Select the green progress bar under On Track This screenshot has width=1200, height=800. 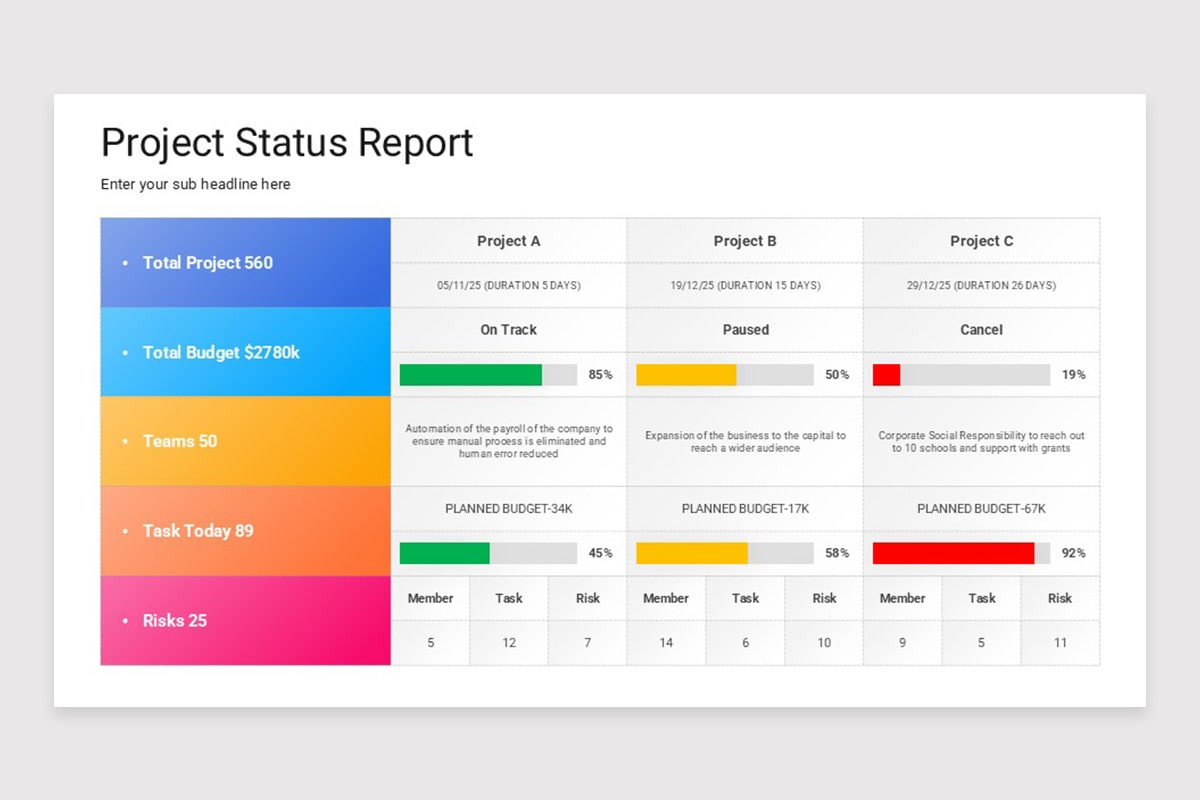click(x=470, y=375)
